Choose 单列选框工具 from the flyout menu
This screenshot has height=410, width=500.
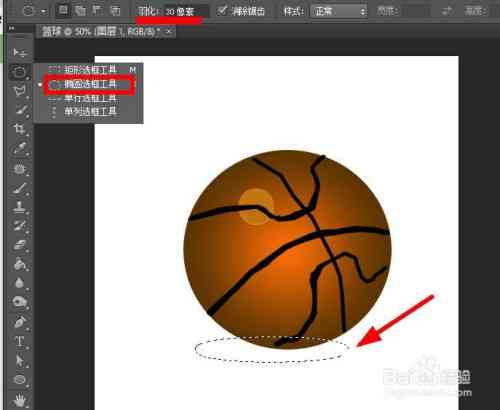click(x=89, y=111)
